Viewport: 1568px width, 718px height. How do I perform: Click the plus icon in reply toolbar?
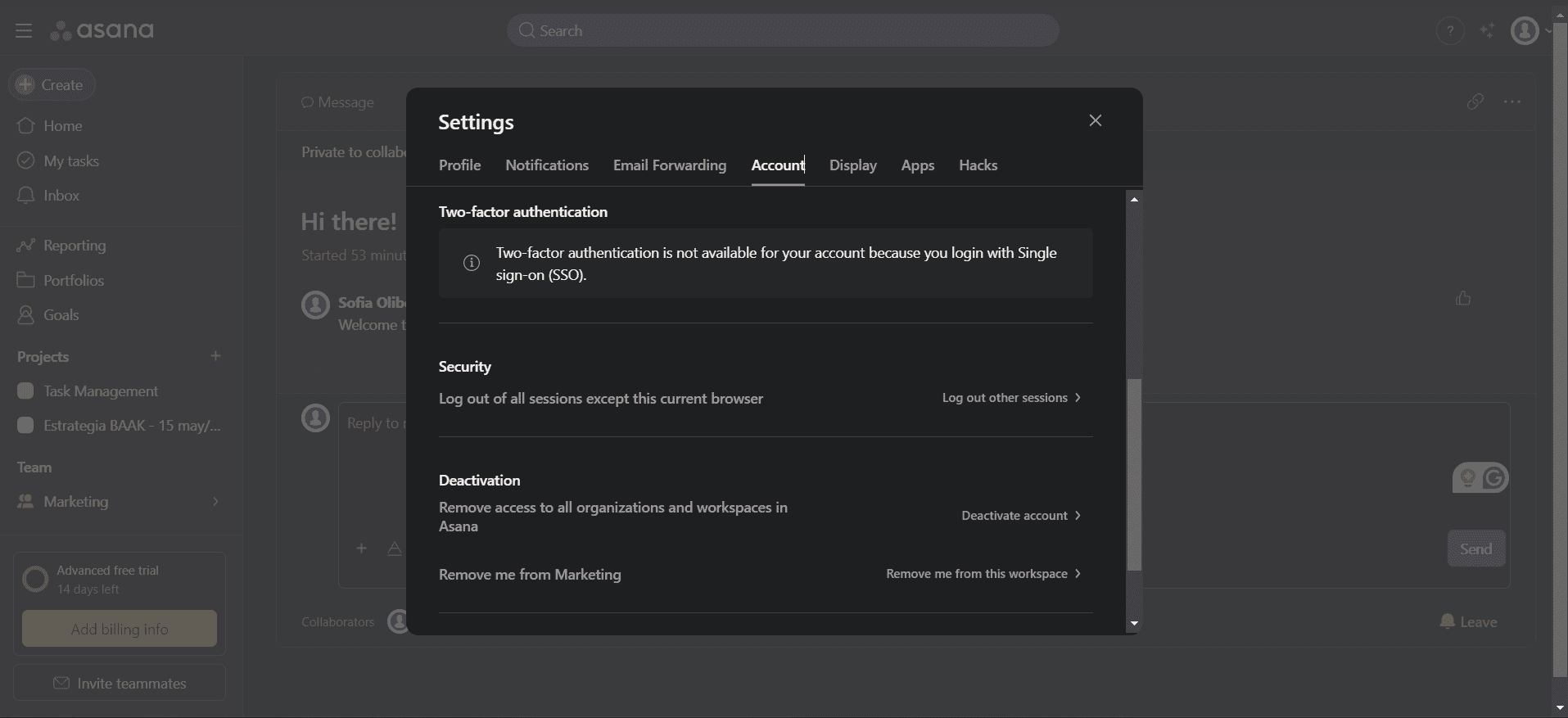[361, 549]
